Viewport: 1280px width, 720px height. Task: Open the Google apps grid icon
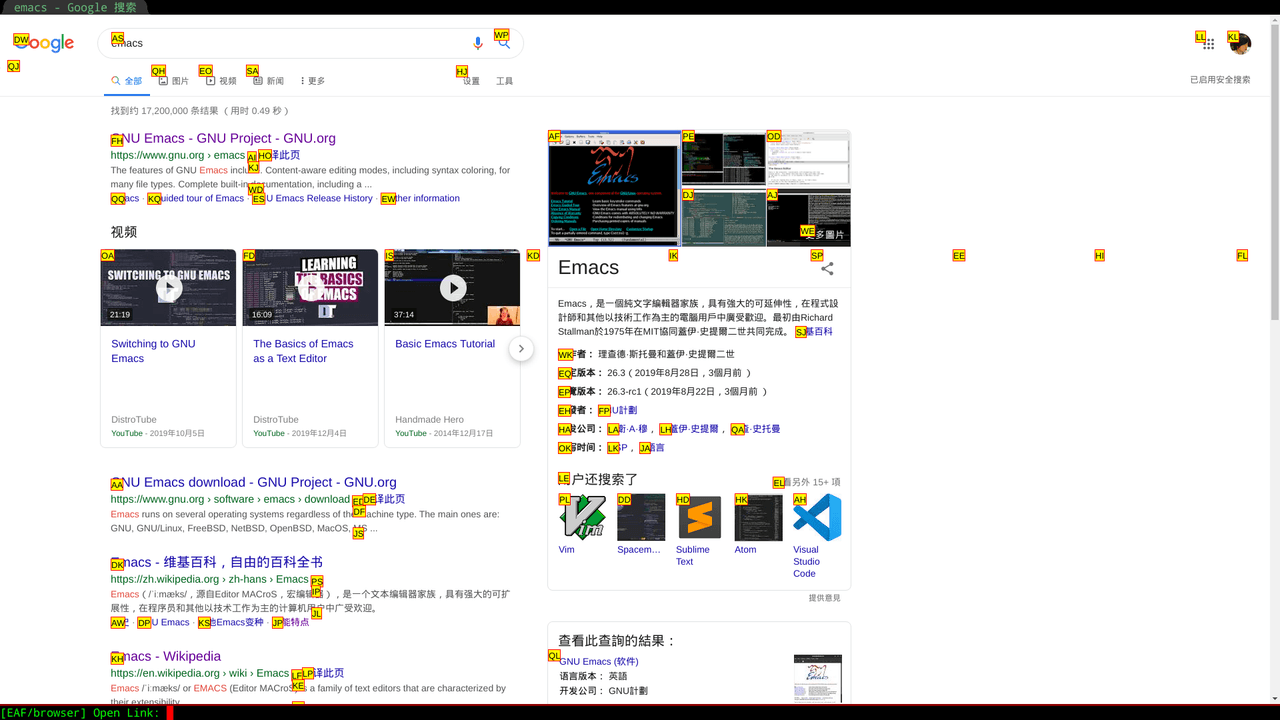click(x=1209, y=43)
